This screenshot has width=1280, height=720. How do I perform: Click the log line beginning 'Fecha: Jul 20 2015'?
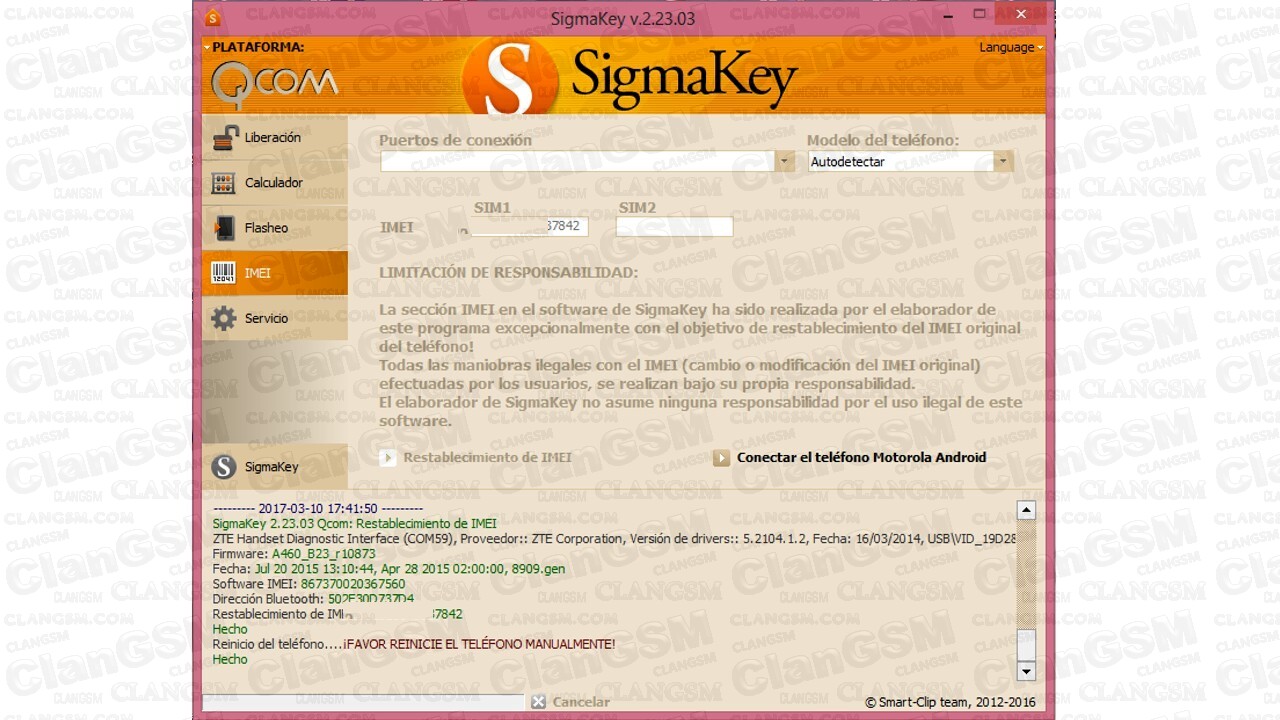[x=389, y=569]
